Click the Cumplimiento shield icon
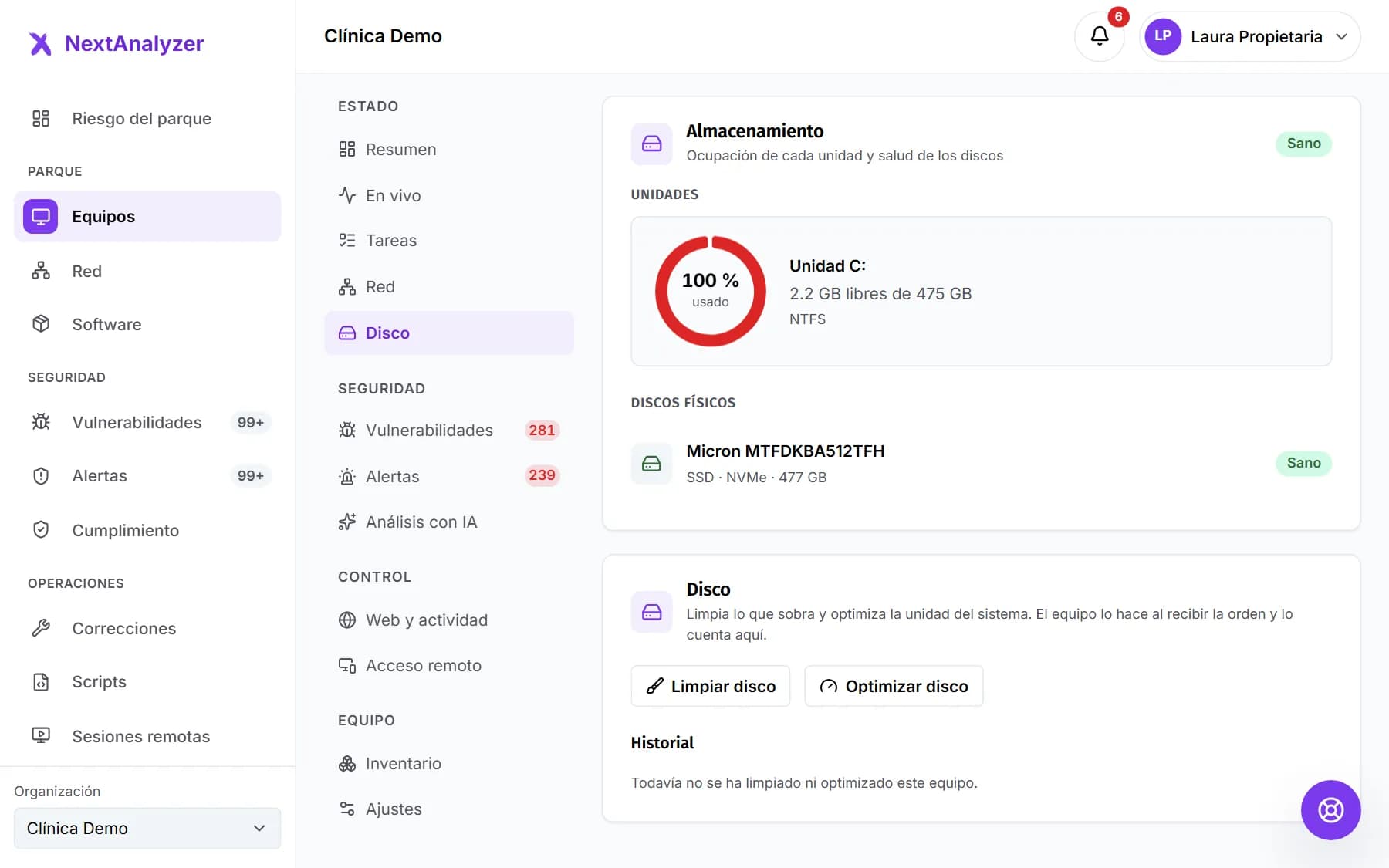1389x868 pixels. [41, 530]
